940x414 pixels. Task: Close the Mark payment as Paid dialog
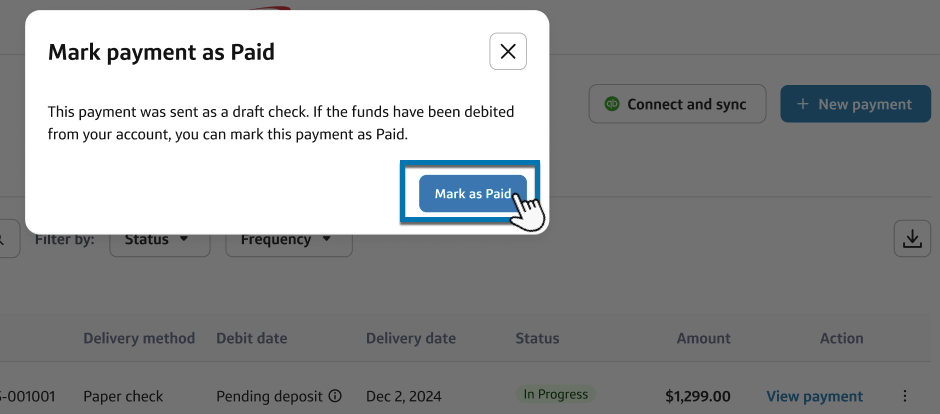click(x=508, y=52)
